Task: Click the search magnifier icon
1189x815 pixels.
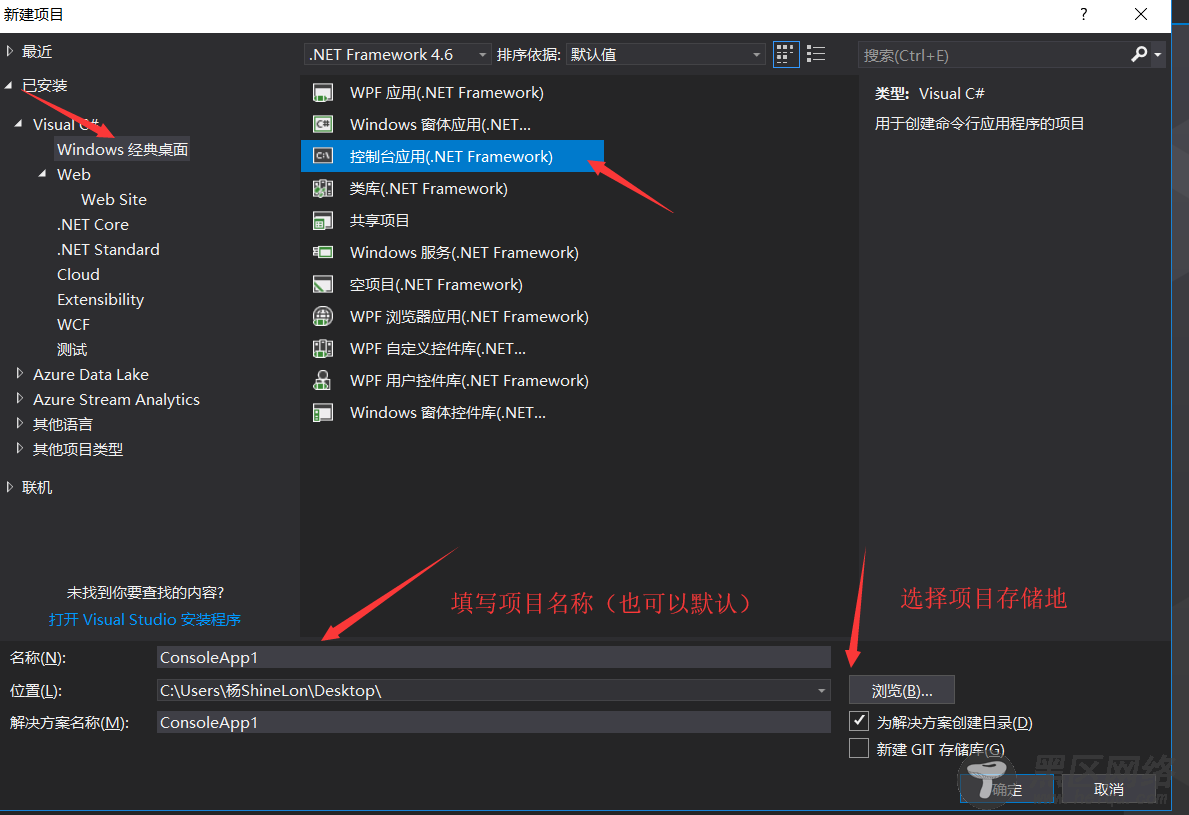Action: click(x=1138, y=55)
